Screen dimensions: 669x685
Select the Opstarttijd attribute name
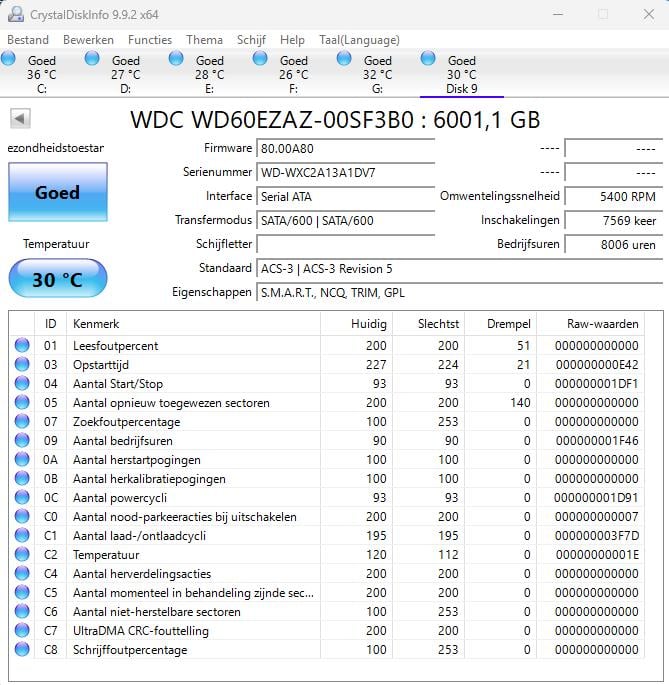101,364
